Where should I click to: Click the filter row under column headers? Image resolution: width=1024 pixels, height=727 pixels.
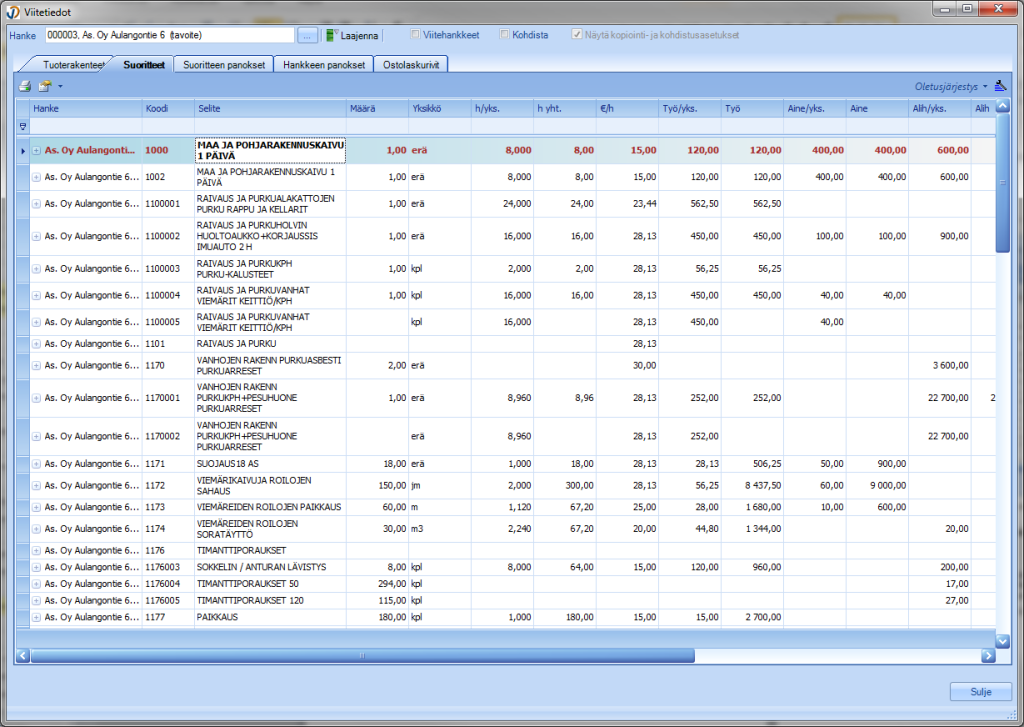(513, 126)
